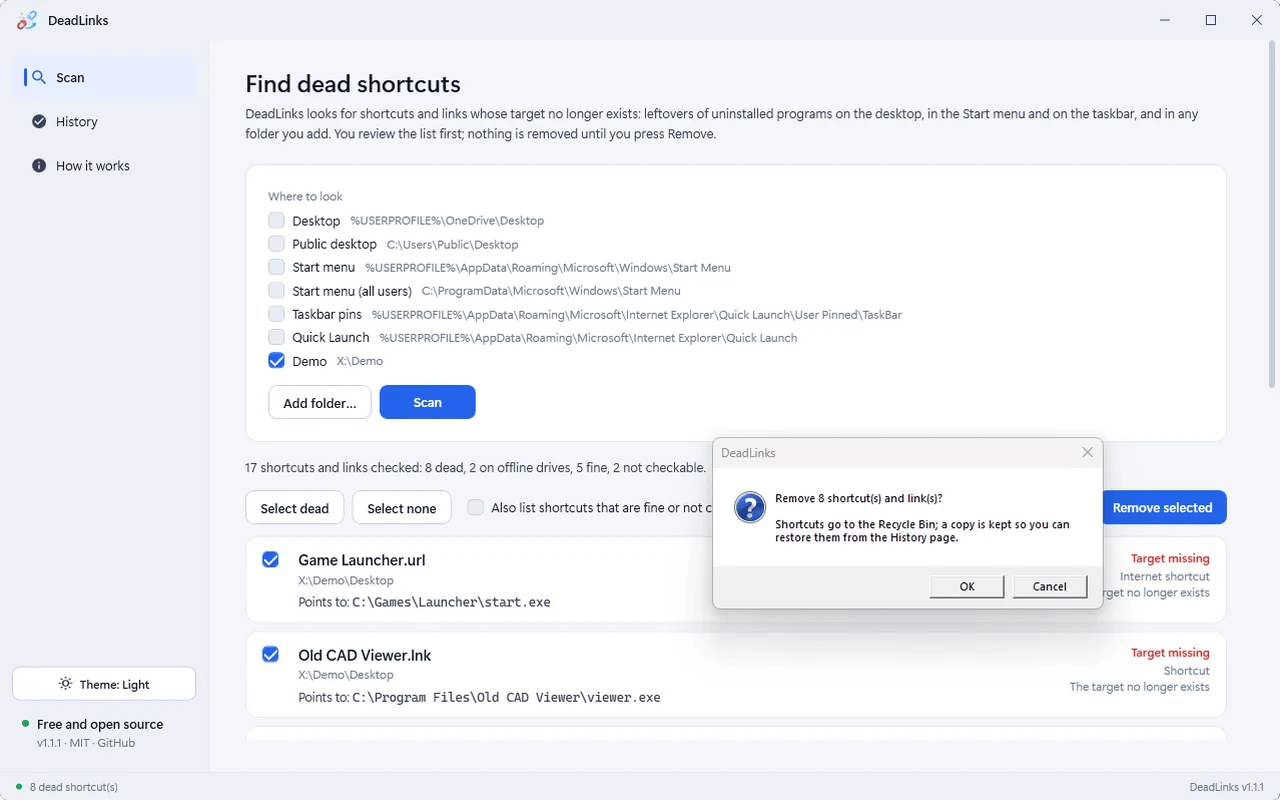Tick the Start menu (all users) checkbox
The image size is (1280, 800).
[x=277, y=290]
